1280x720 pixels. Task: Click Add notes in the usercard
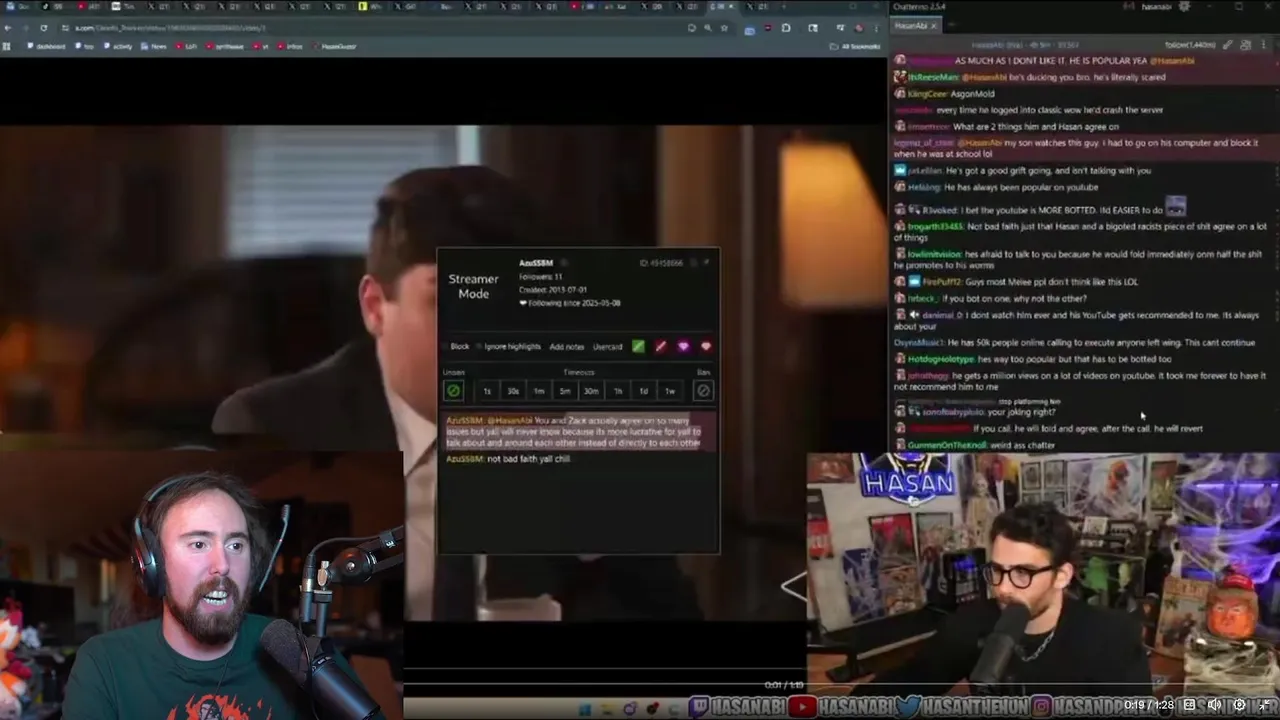(x=566, y=346)
